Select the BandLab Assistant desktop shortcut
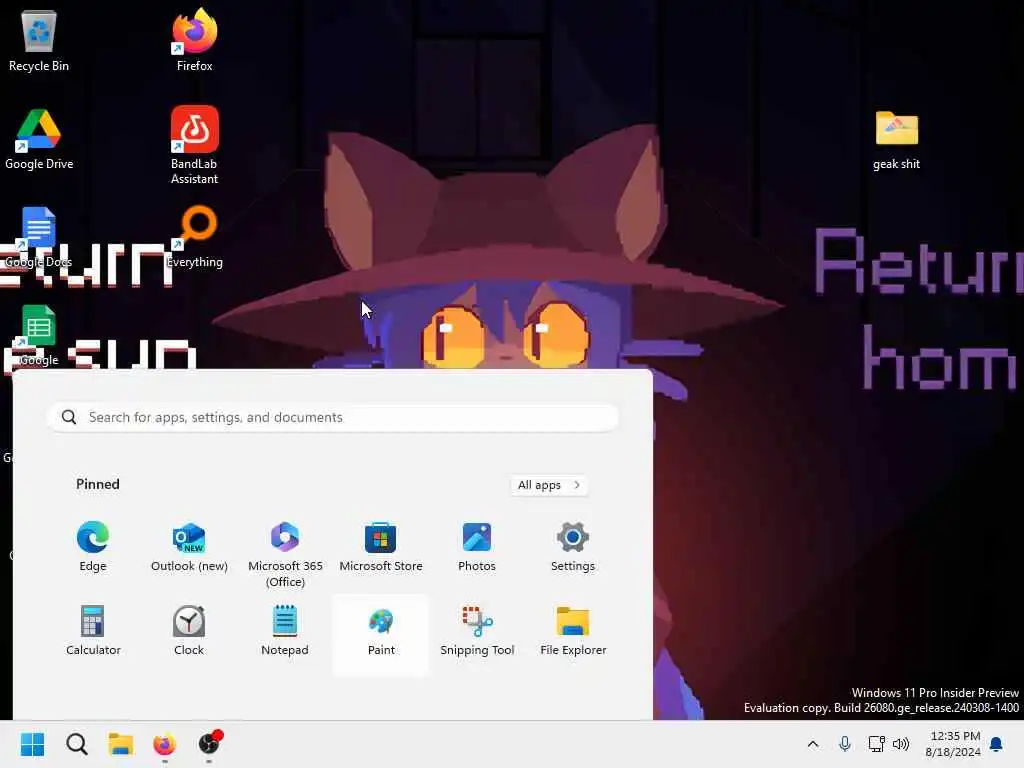The width and height of the screenshot is (1024, 768). tap(195, 145)
